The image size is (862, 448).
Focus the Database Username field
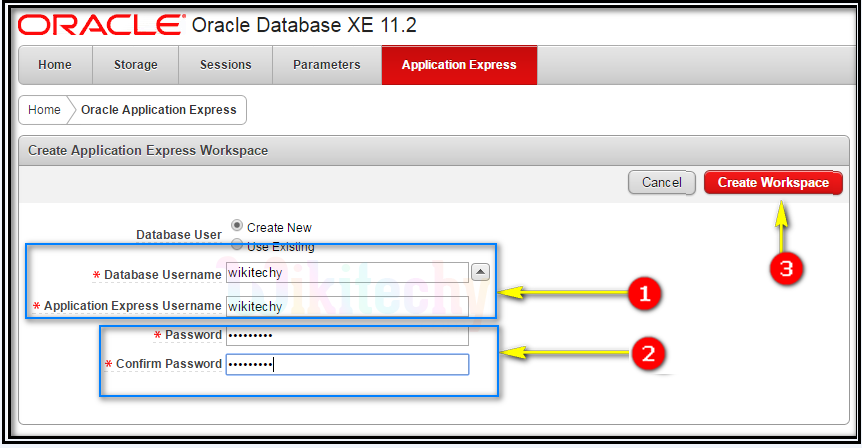346,273
